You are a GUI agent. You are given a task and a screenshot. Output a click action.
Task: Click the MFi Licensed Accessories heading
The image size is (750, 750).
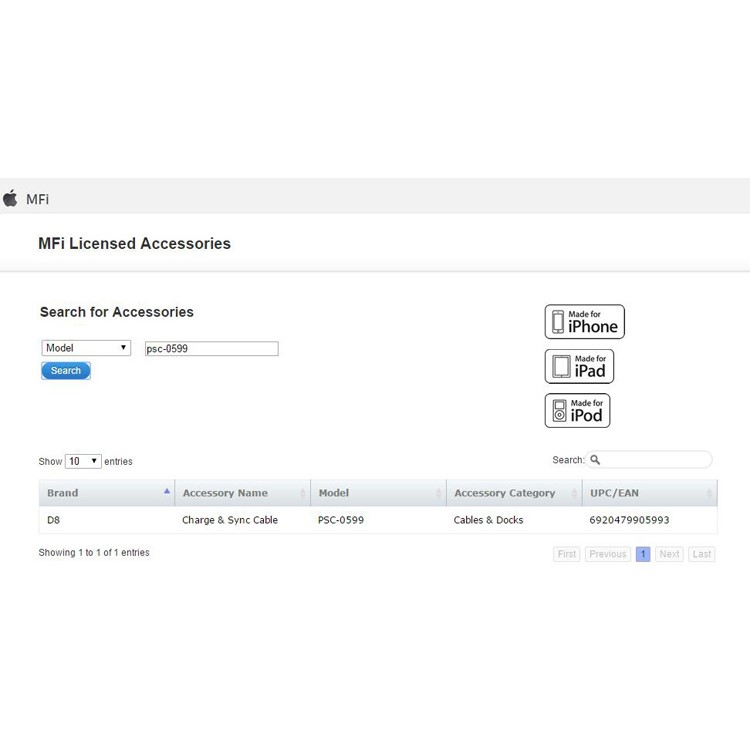tap(134, 243)
